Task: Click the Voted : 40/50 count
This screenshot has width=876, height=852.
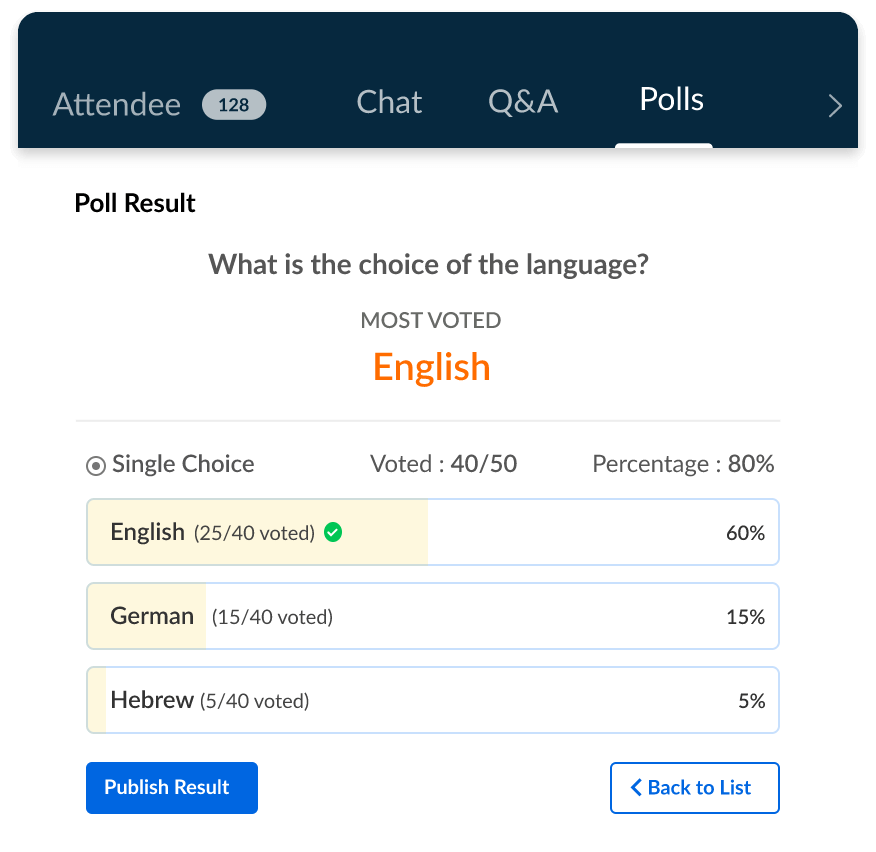Action: (443, 464)
